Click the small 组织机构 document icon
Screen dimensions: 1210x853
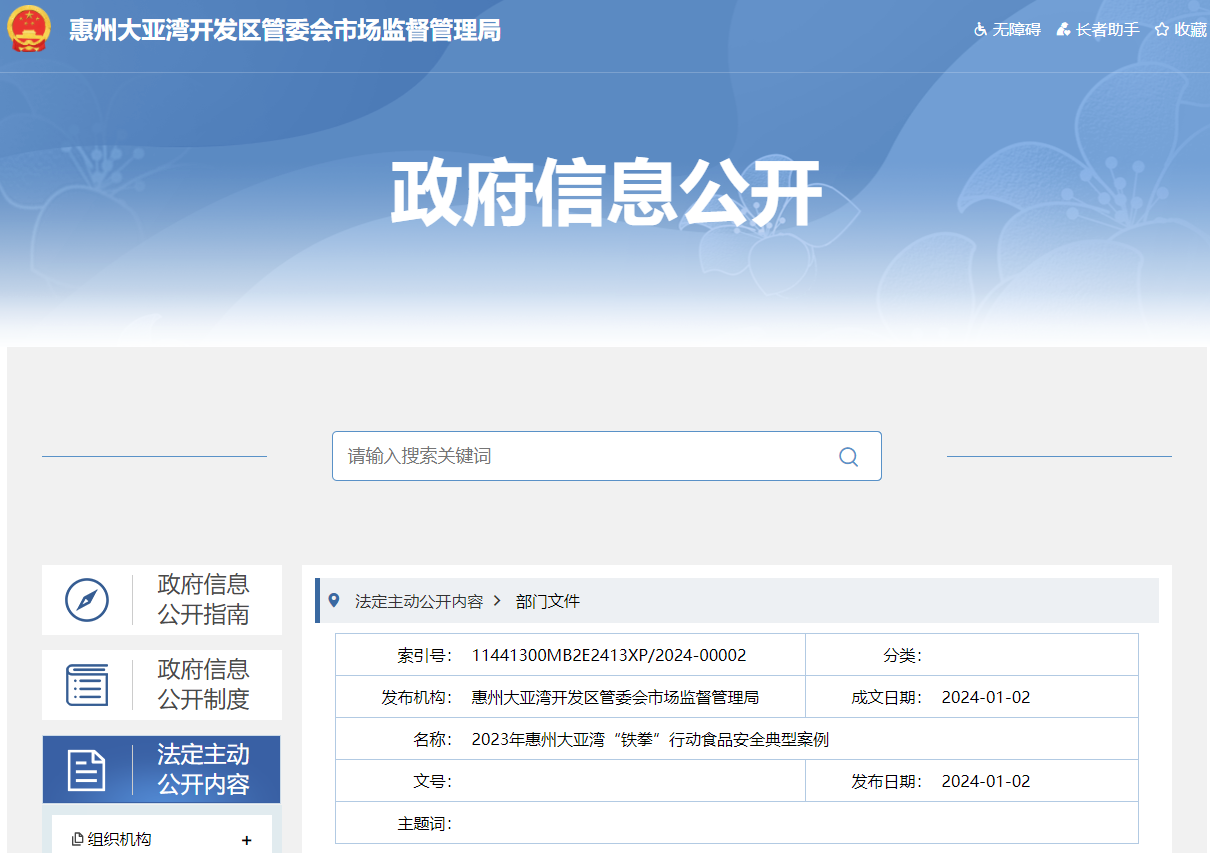pyautogui.click(x=78, y=840)
